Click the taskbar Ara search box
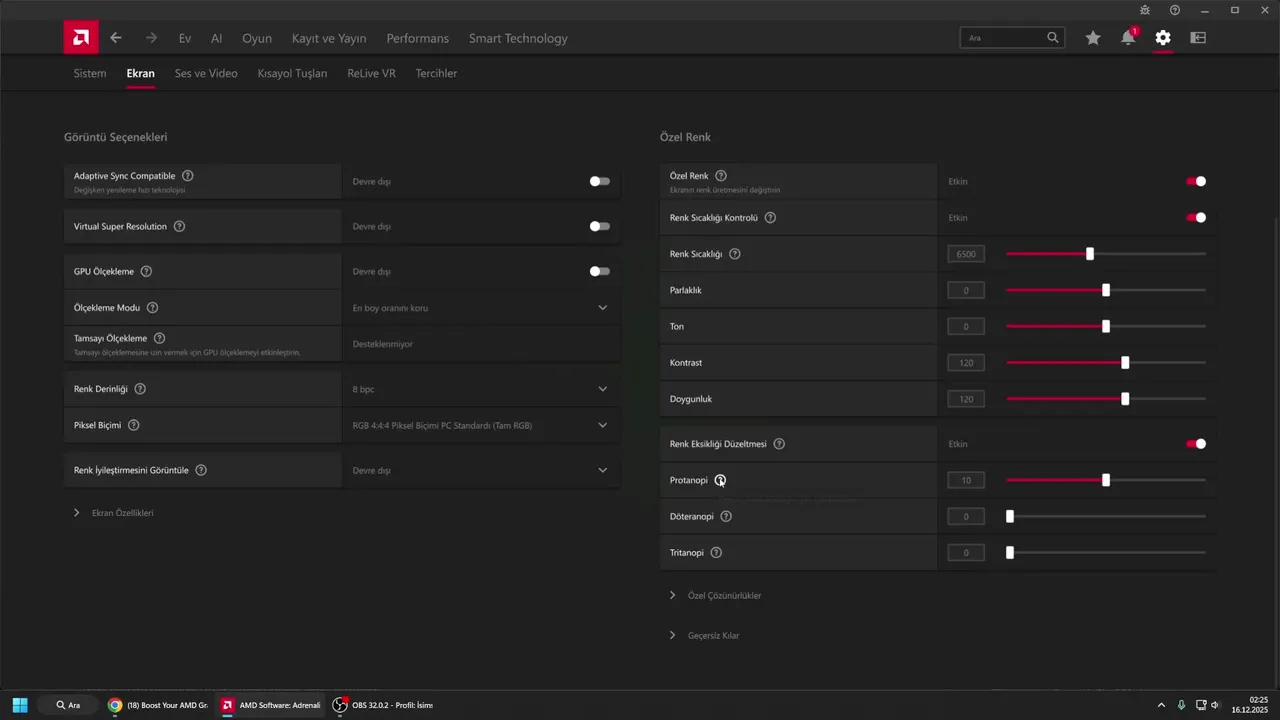Viewport: 1280px width, 720px height. coord(68,705)
